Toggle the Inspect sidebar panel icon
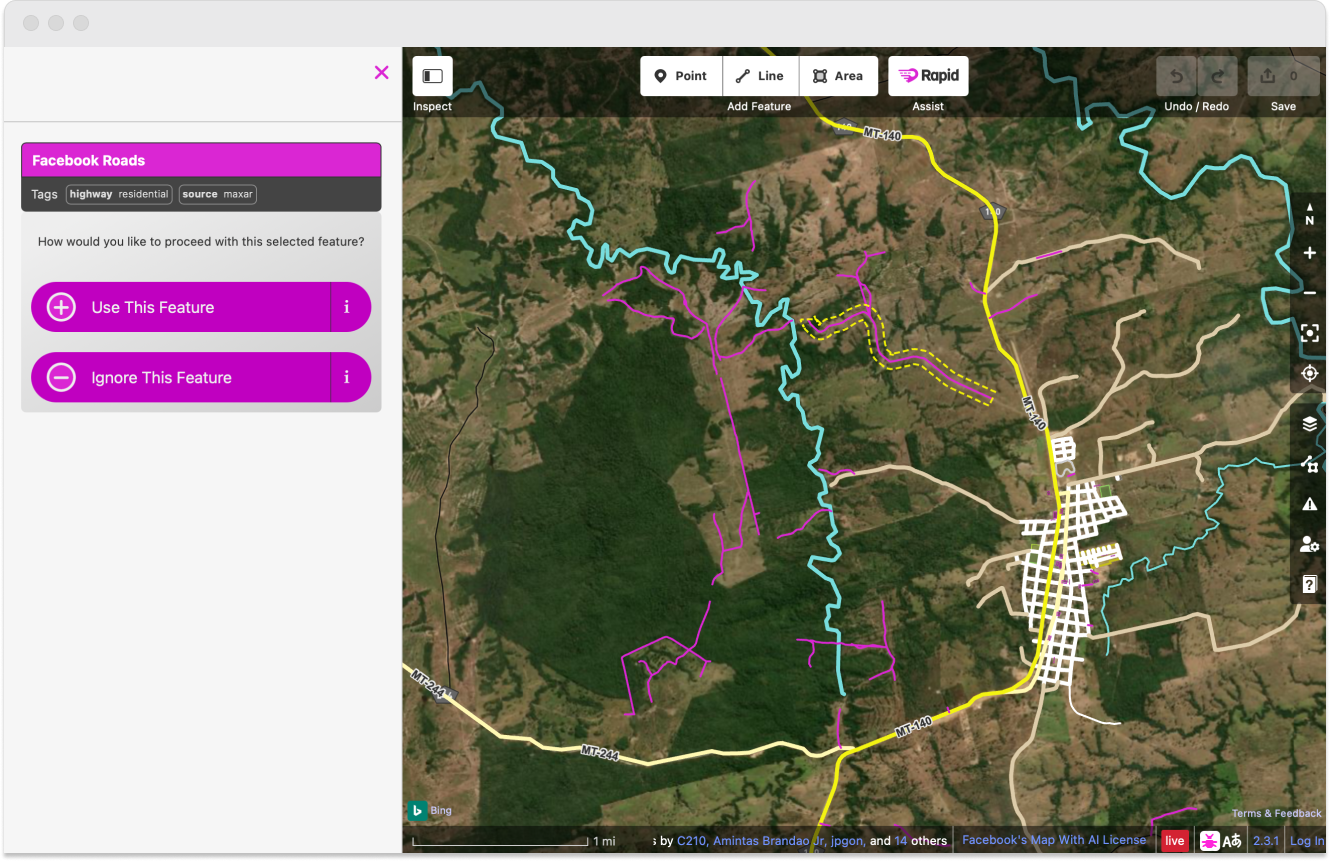1330x861 pixels. click(x=432, y=76)
